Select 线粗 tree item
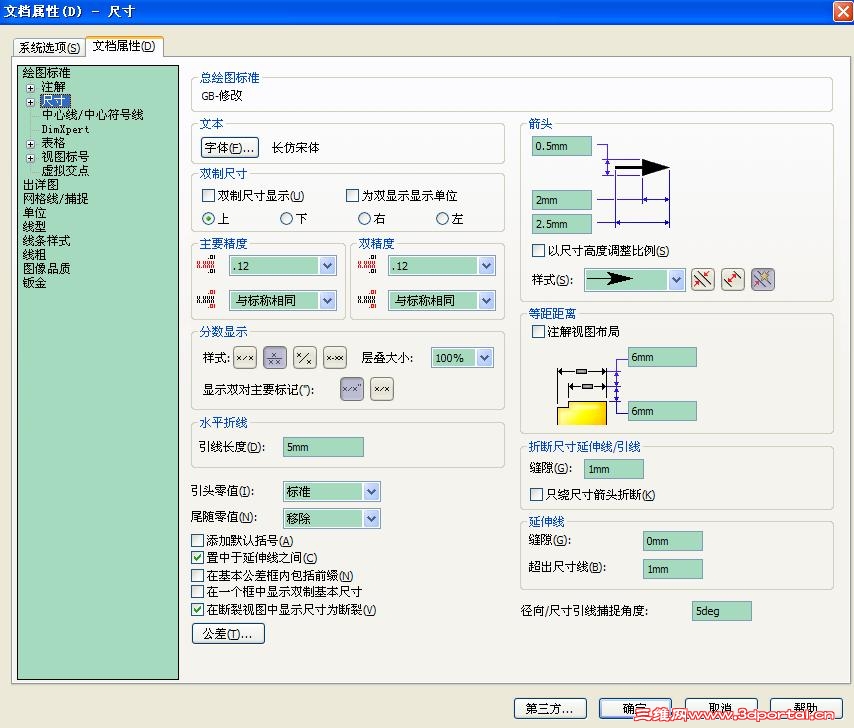854x728 pixels. coord(34,255)
